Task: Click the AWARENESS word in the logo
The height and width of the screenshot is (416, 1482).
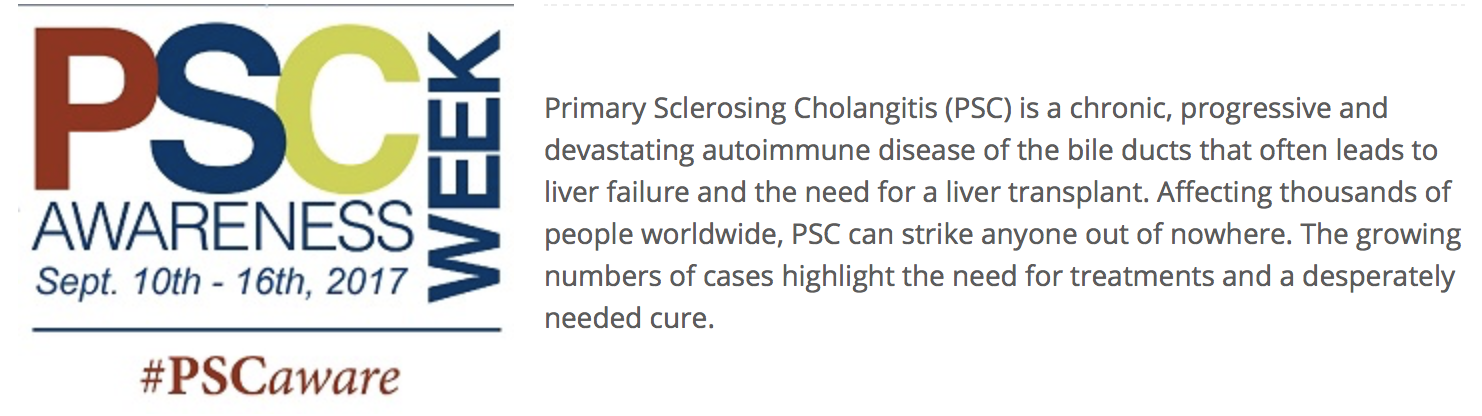Action: [223, 228]
